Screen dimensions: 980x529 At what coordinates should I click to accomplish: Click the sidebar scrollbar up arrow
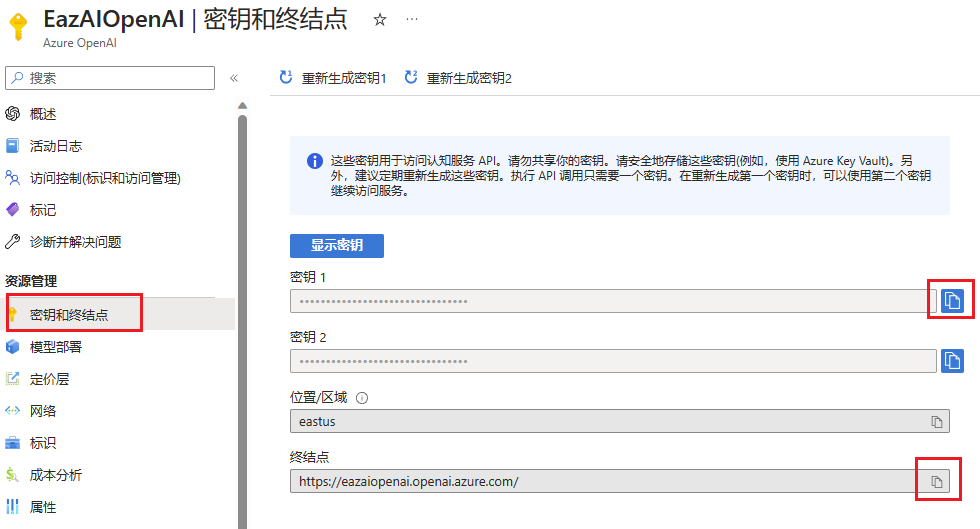pos(242,106)
